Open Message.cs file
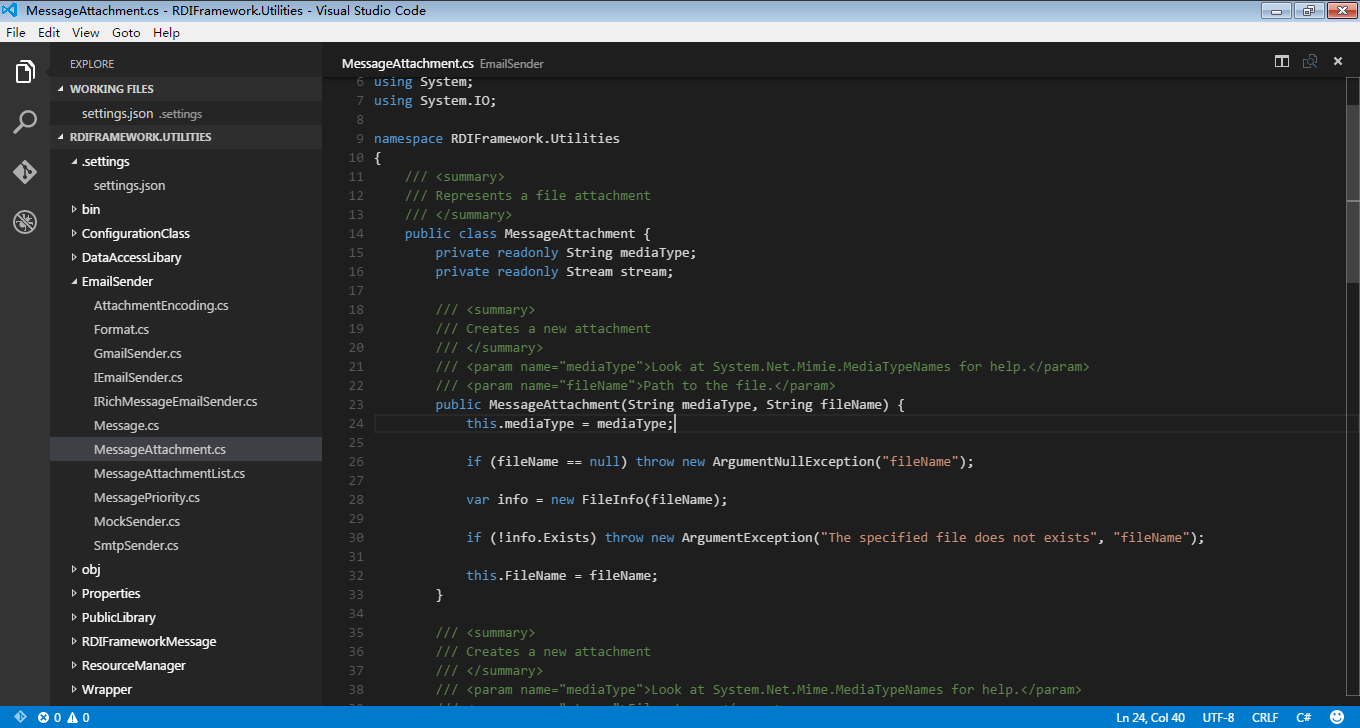Screen dimensions: 1360x728 [186, 425]
